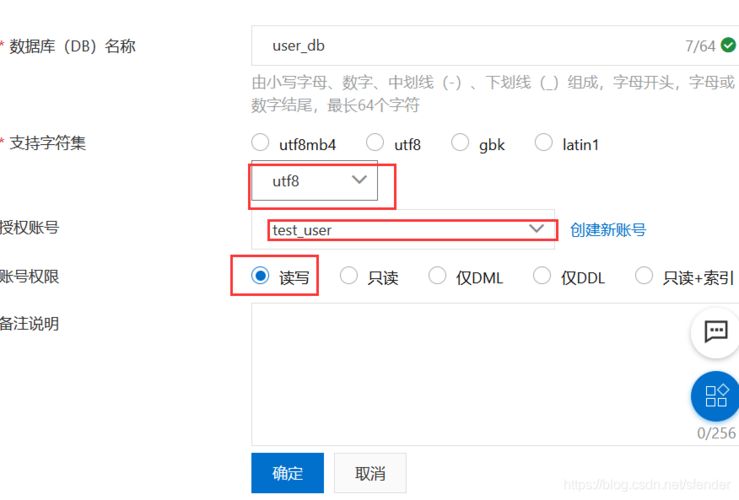Click the 支持字符集 label
The height and width of the screenshot is (500, 739).
point(48,143)
